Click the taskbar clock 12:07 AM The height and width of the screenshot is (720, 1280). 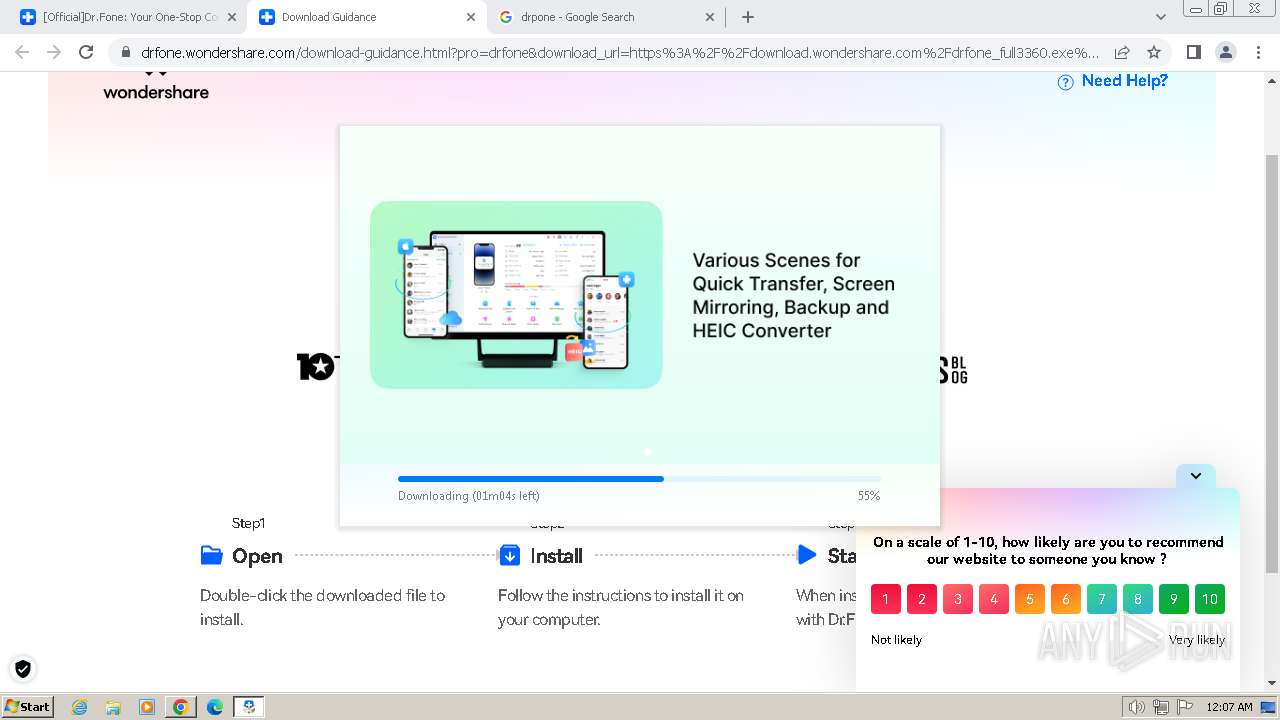1229,707
